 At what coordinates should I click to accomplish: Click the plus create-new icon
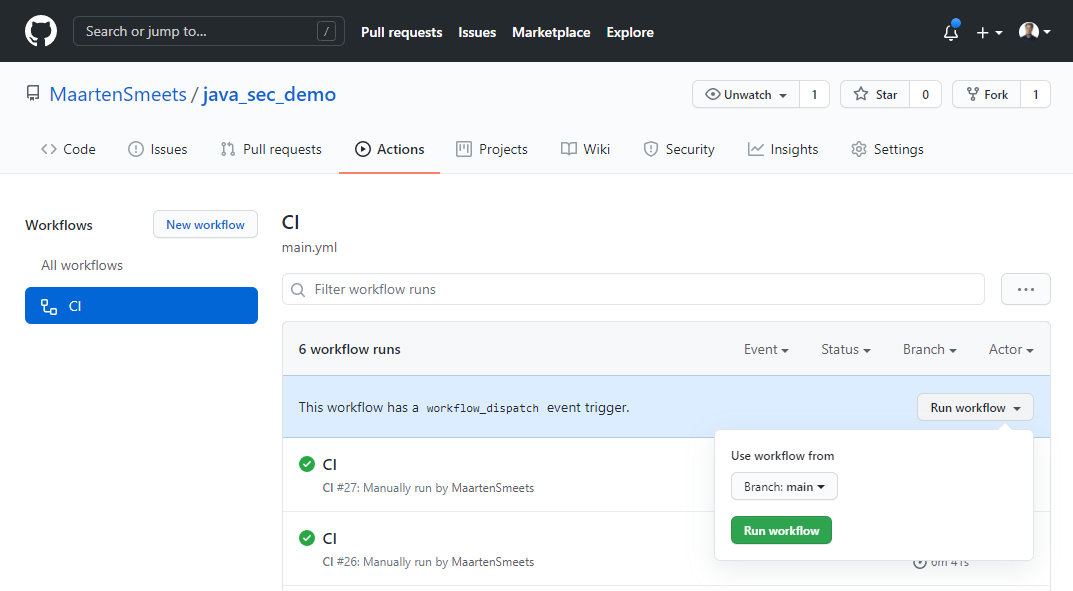click(988, 32)
